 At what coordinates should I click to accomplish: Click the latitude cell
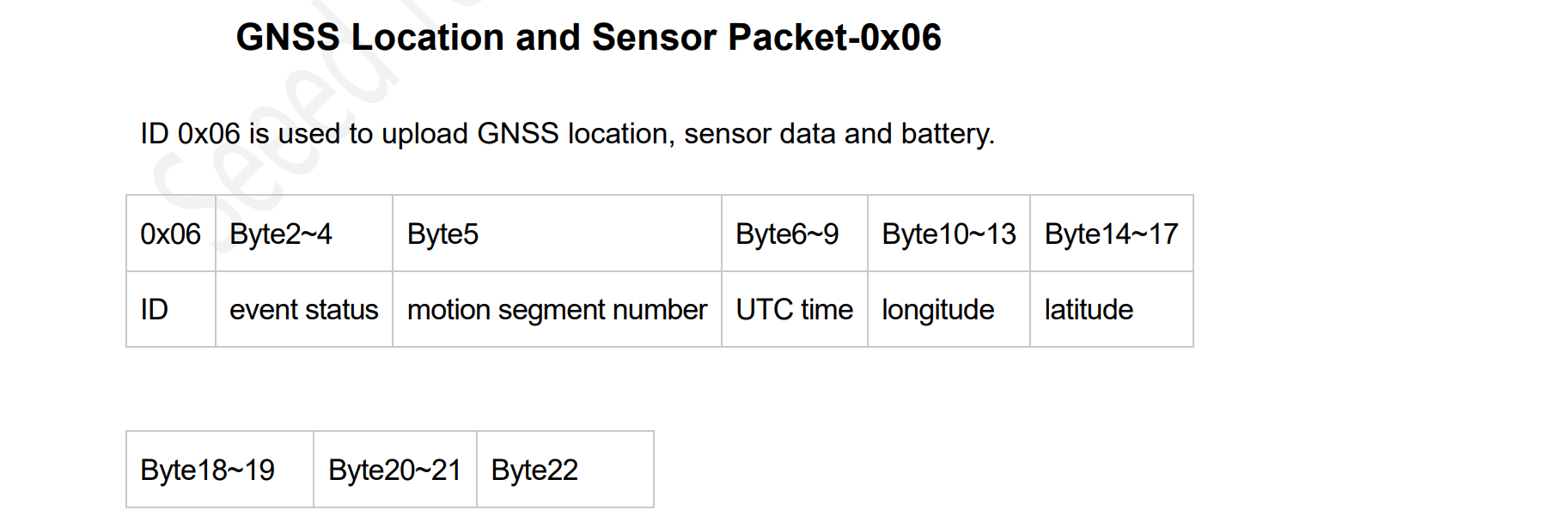1112,309
